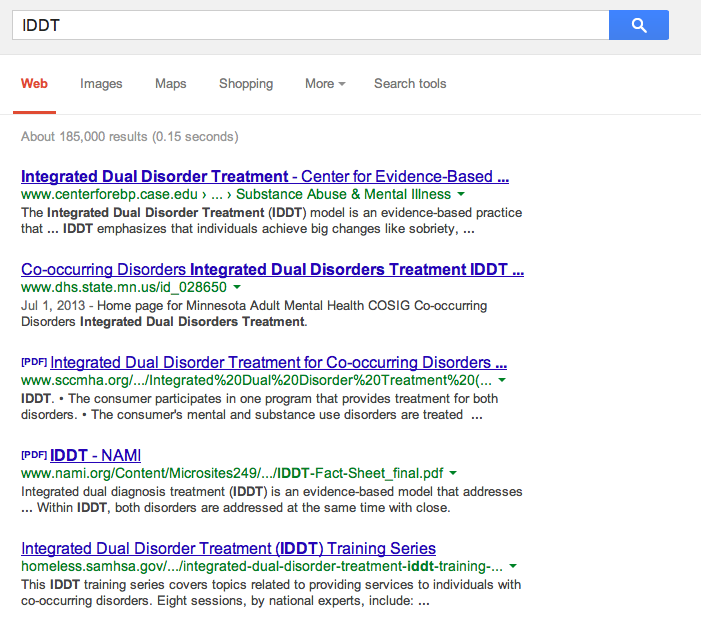Viewport: 701px width, 619px height.
Task: Expand arrow next to homeless.samhsa.gov URL
Action: 513,566
